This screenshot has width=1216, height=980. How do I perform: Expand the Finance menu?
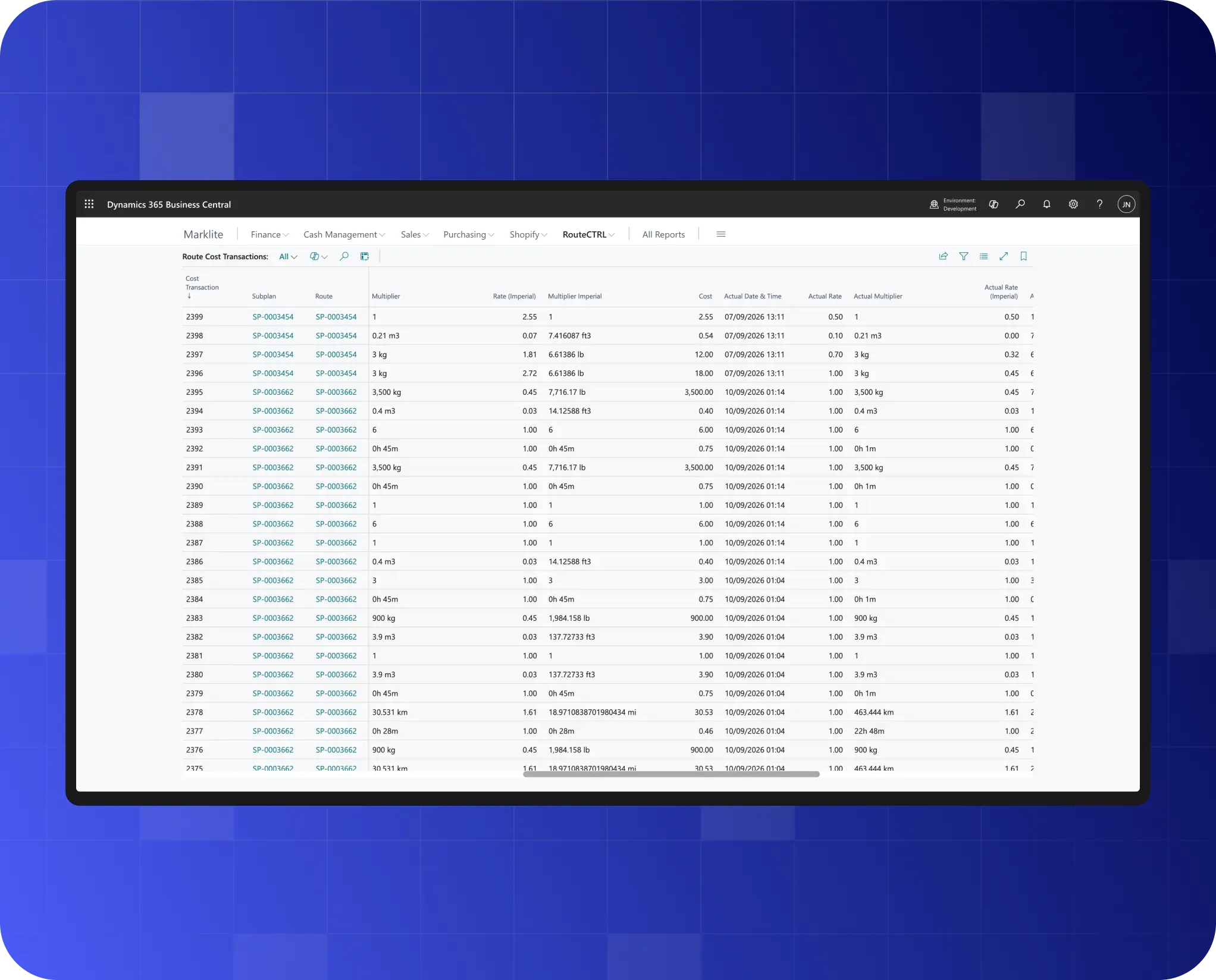coord(269,234)
